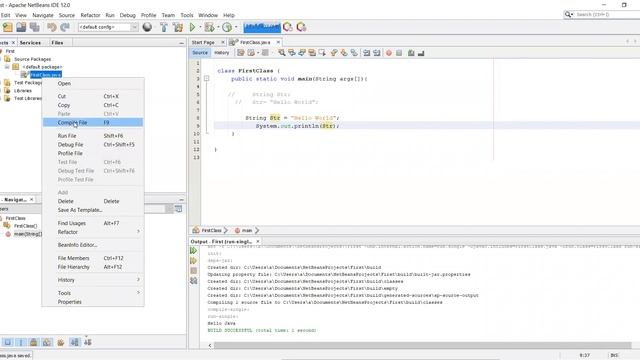Close the Output panel tab
This screenshot has width=640, height=360.
[258, 242]
